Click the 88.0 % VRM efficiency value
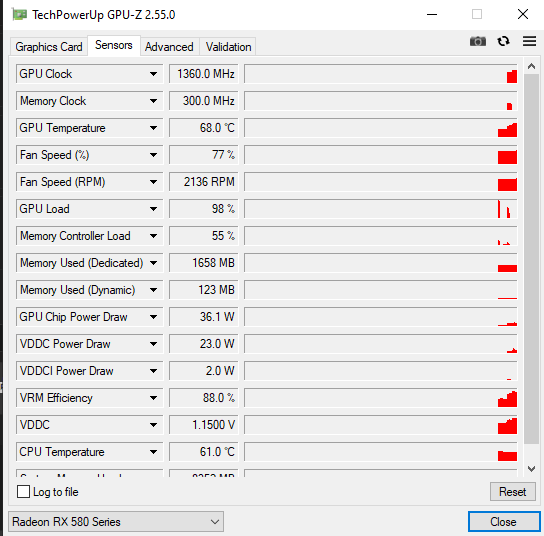The height and width of the screenshot is (536, 544). coord(204,398)
